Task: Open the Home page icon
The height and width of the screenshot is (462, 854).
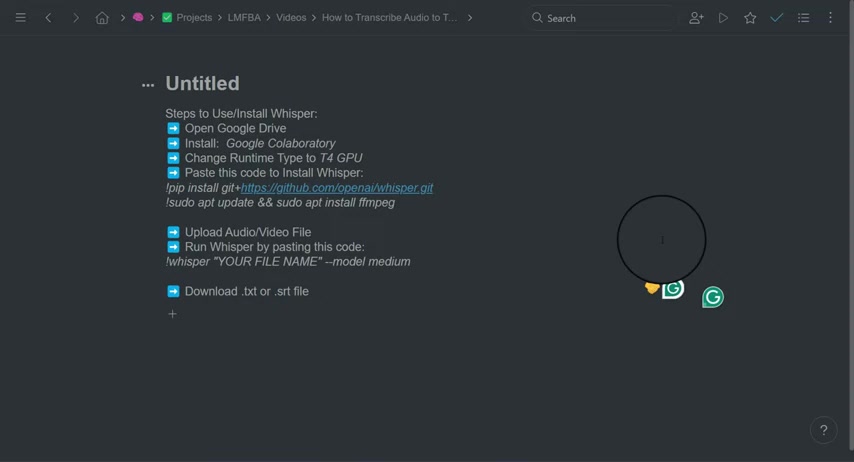Action: (x=102, y=18)
